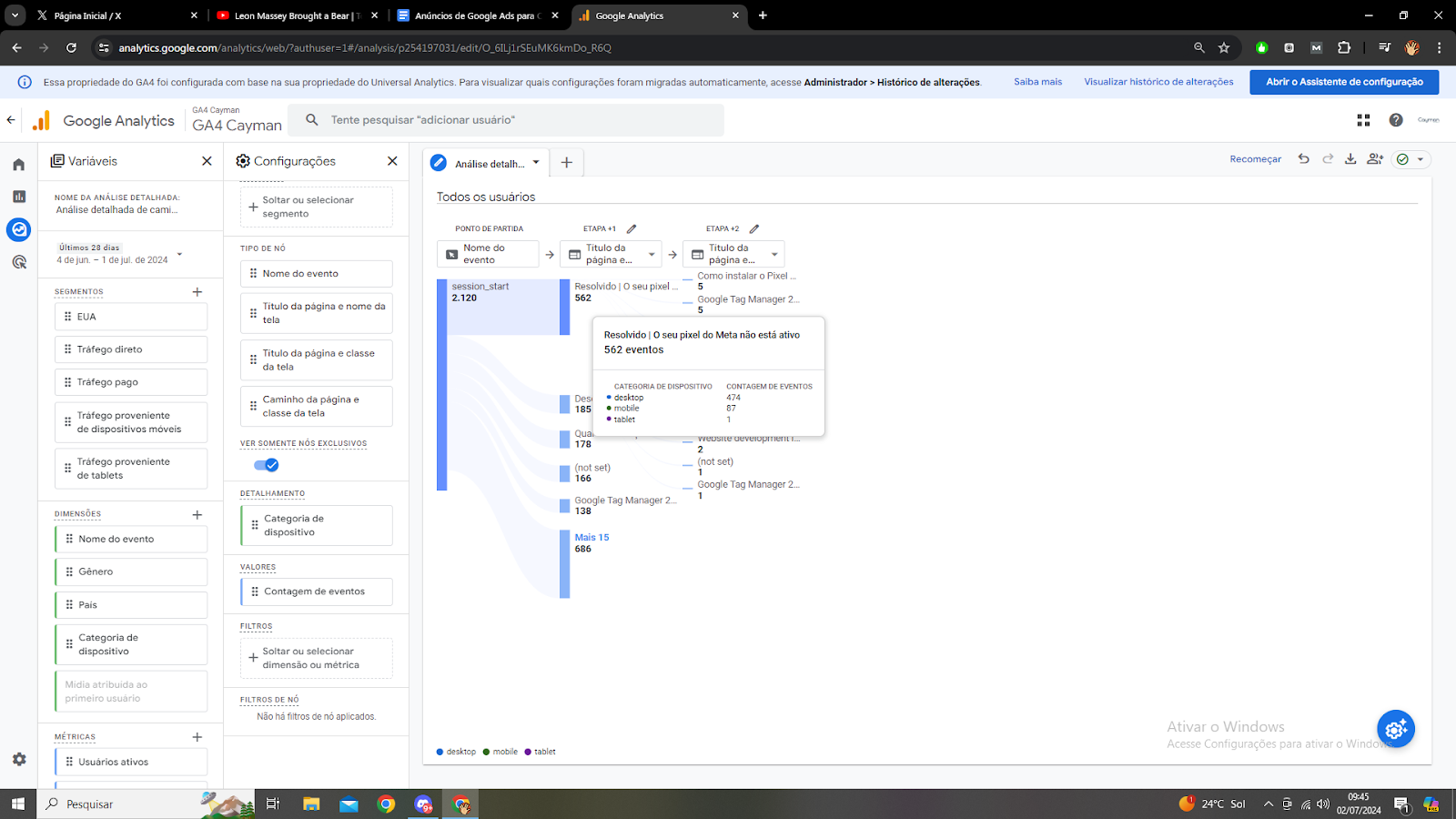The height and width of the screenshot is (819, 1456).
Task: Open the ETAPA +1 dimension dropdown
Action: pos(652,254)
